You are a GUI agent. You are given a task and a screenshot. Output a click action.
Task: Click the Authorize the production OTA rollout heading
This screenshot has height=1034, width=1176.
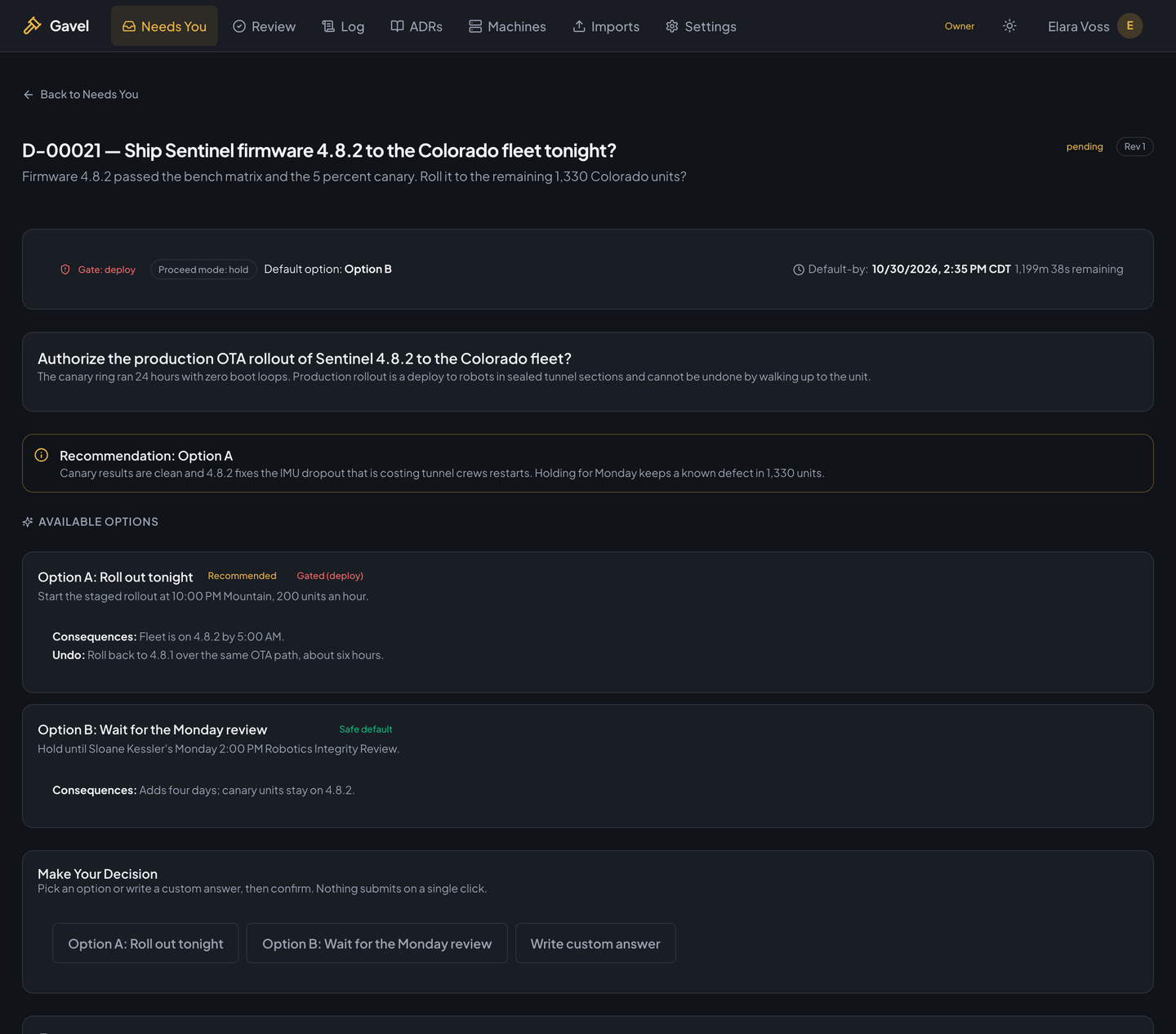tap(305, 359)
